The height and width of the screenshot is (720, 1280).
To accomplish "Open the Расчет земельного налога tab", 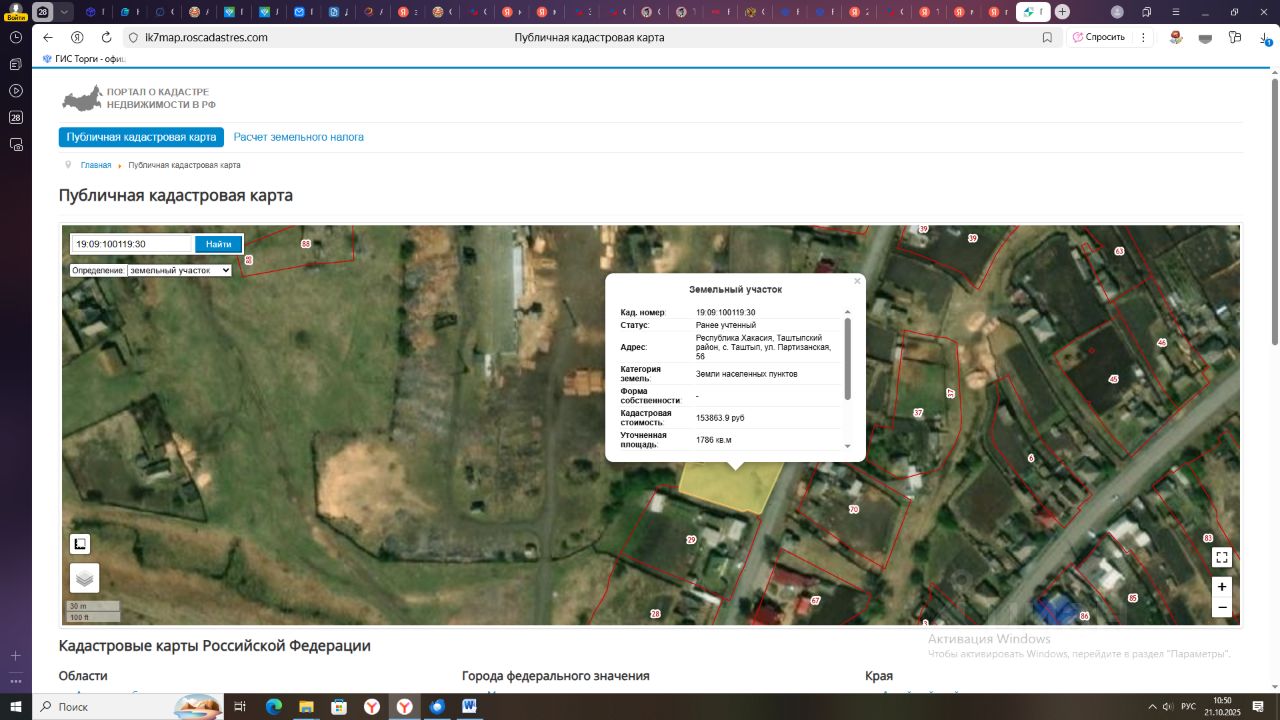I will pyautogui.click(x=299, y=137).
